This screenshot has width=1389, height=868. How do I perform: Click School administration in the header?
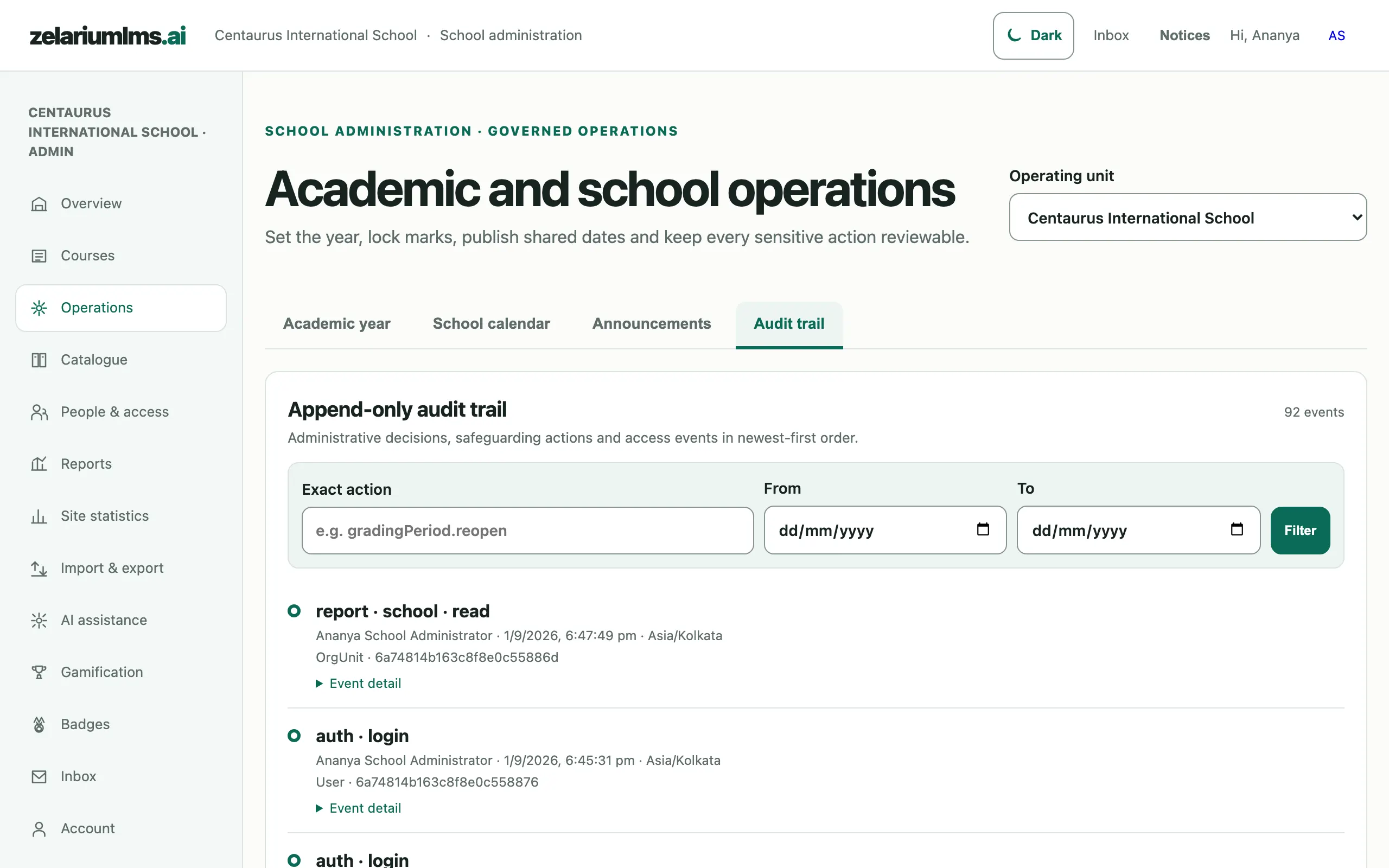[x=511, y=36]
